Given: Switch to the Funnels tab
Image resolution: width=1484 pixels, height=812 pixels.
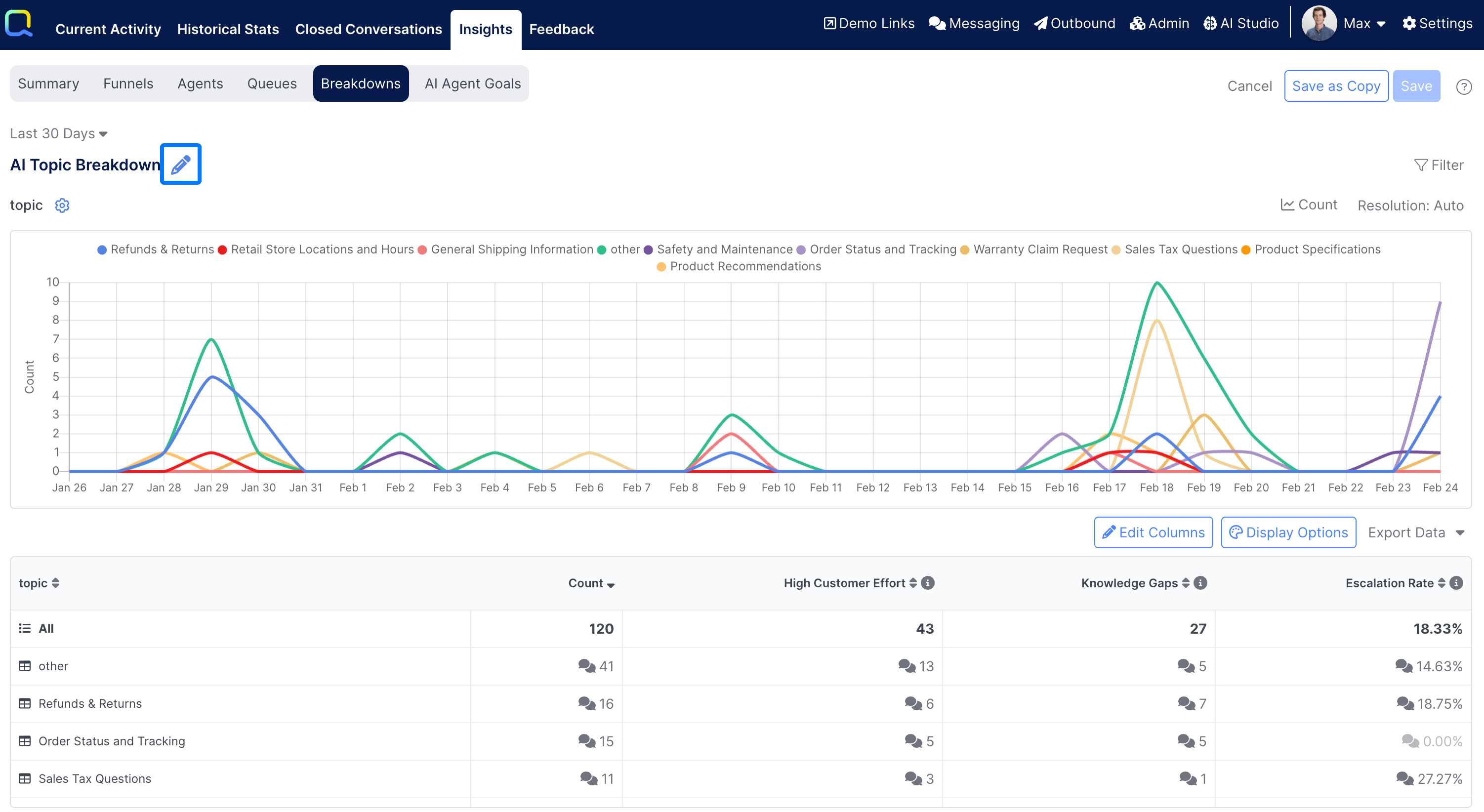Looking at the screenshot, I should tap(128, 83).
